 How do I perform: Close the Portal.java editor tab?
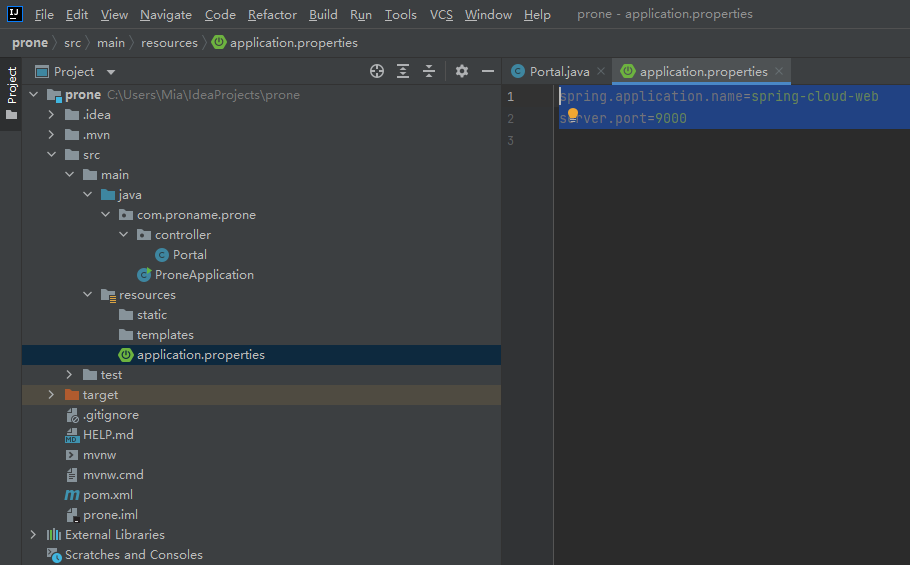click(x=601, y=71)
